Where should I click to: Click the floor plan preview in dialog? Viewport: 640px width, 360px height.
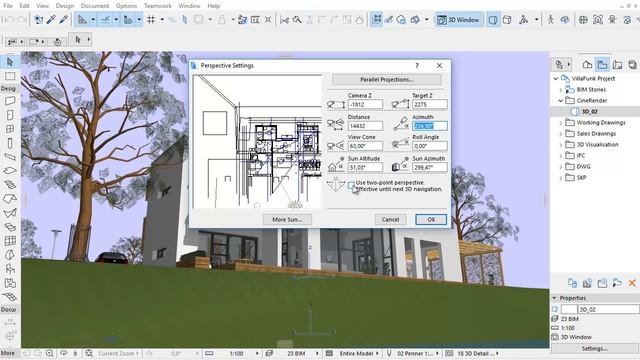pos(257,142)
